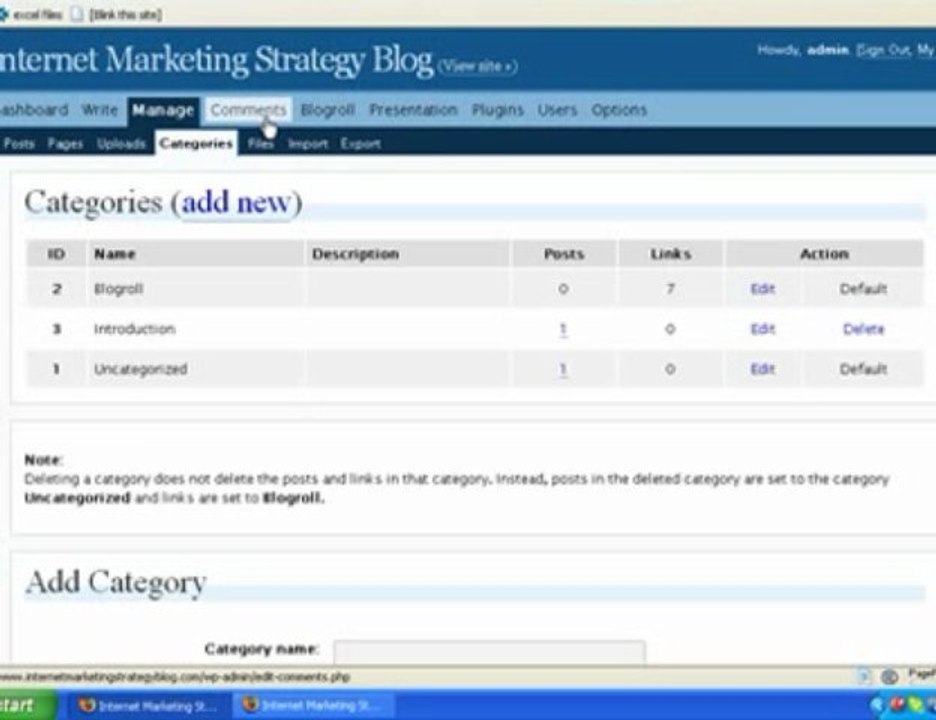
Task: Go to the Uploads submenu
Action: point(121,144)
